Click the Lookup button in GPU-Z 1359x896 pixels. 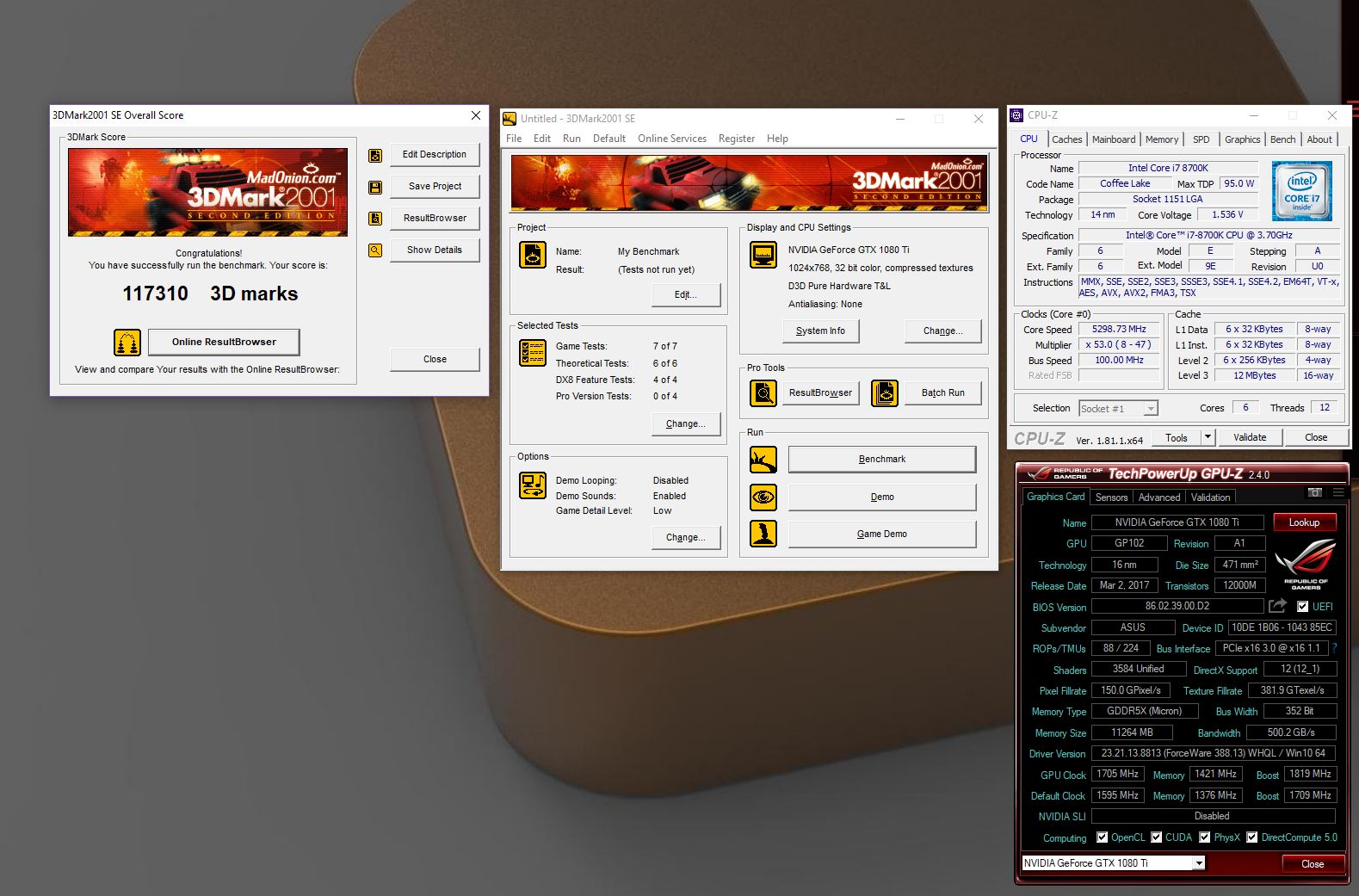point(1304,522)
